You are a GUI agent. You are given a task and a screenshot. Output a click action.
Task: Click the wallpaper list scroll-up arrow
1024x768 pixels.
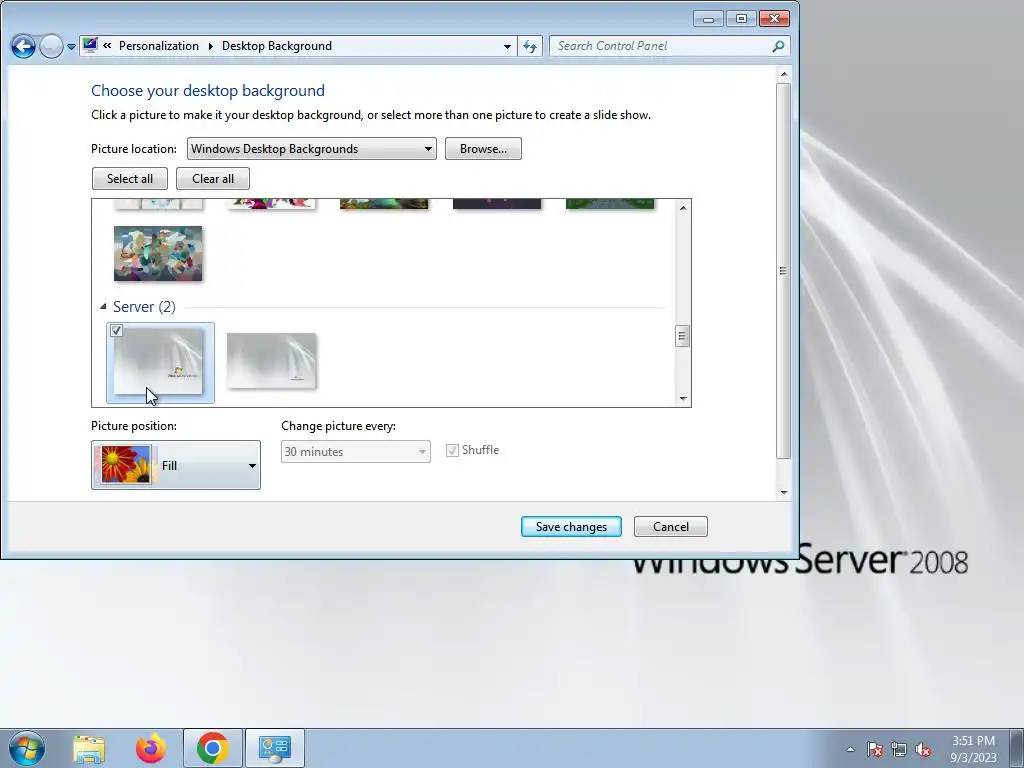[x=683, y=208]
